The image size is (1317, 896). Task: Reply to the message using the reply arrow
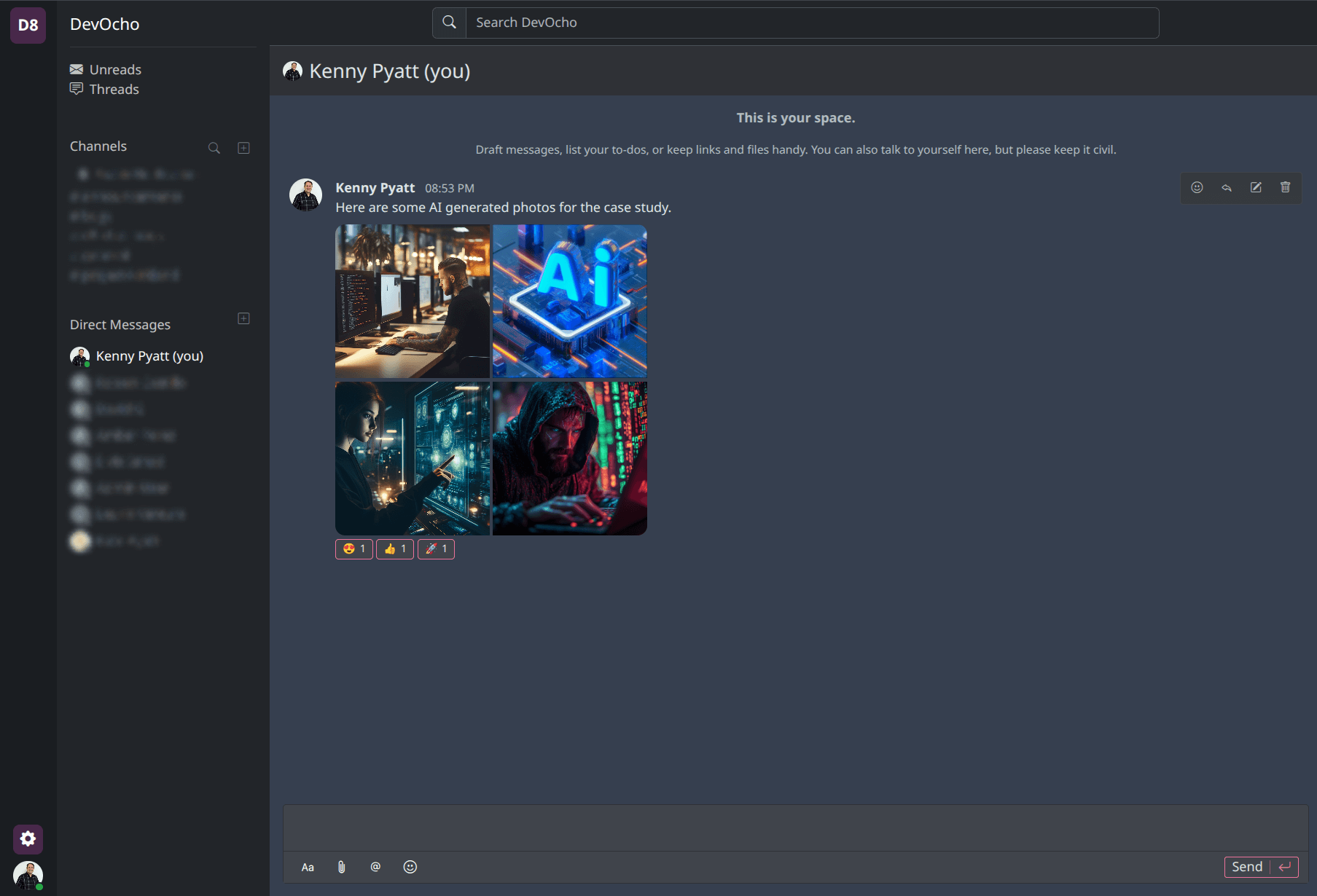[1226, 187]
